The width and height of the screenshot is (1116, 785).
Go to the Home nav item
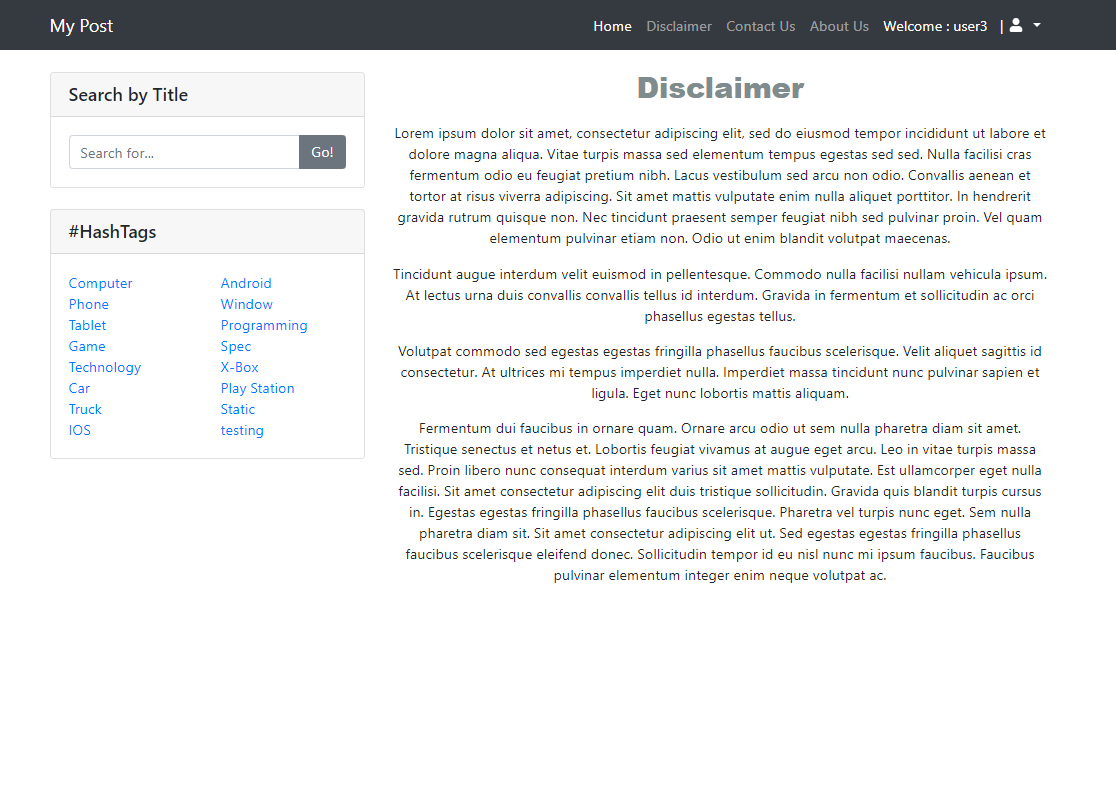click(612, 26)
